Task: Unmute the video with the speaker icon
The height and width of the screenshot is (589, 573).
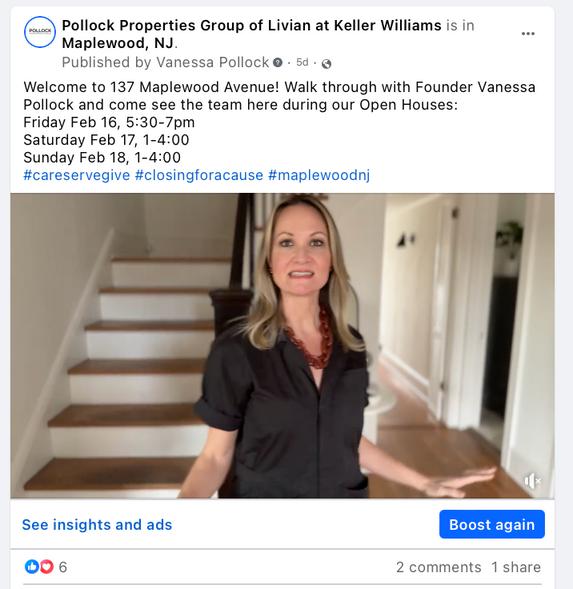Action: click(532, 481)
